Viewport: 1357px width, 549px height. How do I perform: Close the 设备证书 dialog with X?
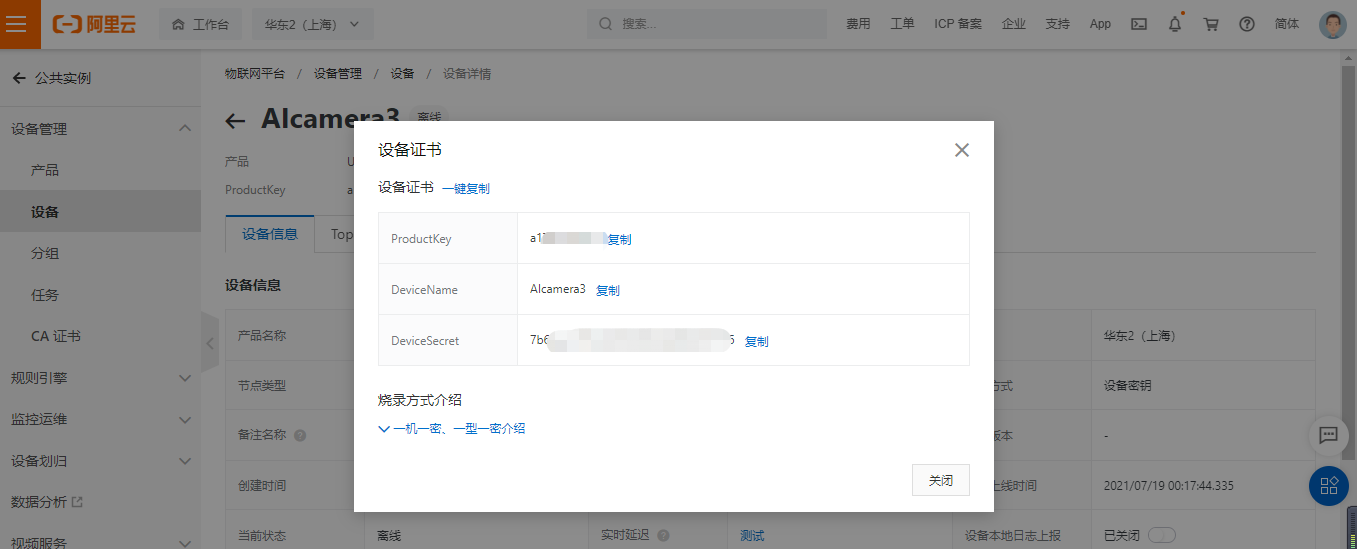coord(962,150)
